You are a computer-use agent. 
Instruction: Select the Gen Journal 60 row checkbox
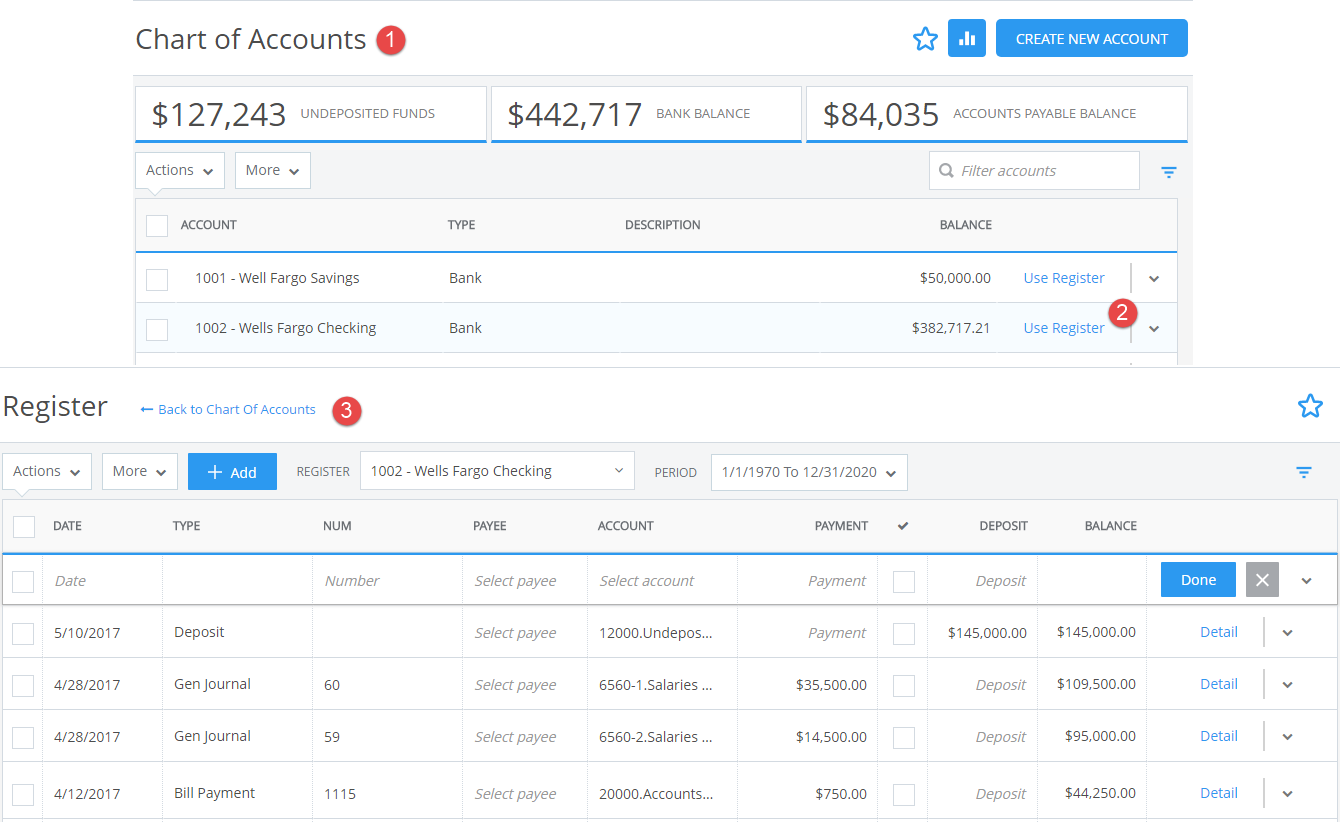point(23,685)
